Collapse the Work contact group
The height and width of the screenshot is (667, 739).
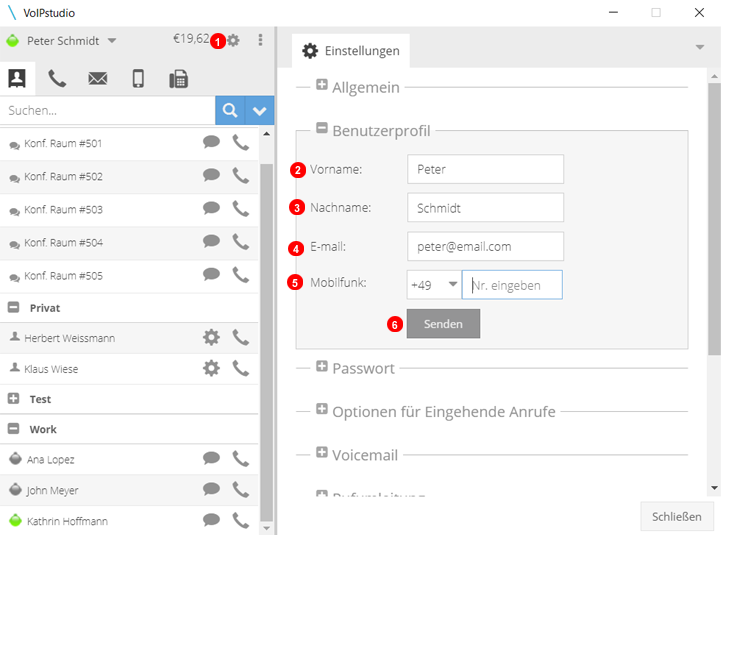click(x=14, y=428)
